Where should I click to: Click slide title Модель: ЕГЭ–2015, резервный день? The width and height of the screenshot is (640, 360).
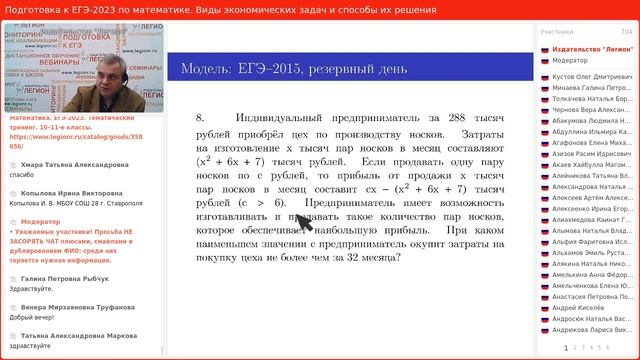[x=294, y=68]
